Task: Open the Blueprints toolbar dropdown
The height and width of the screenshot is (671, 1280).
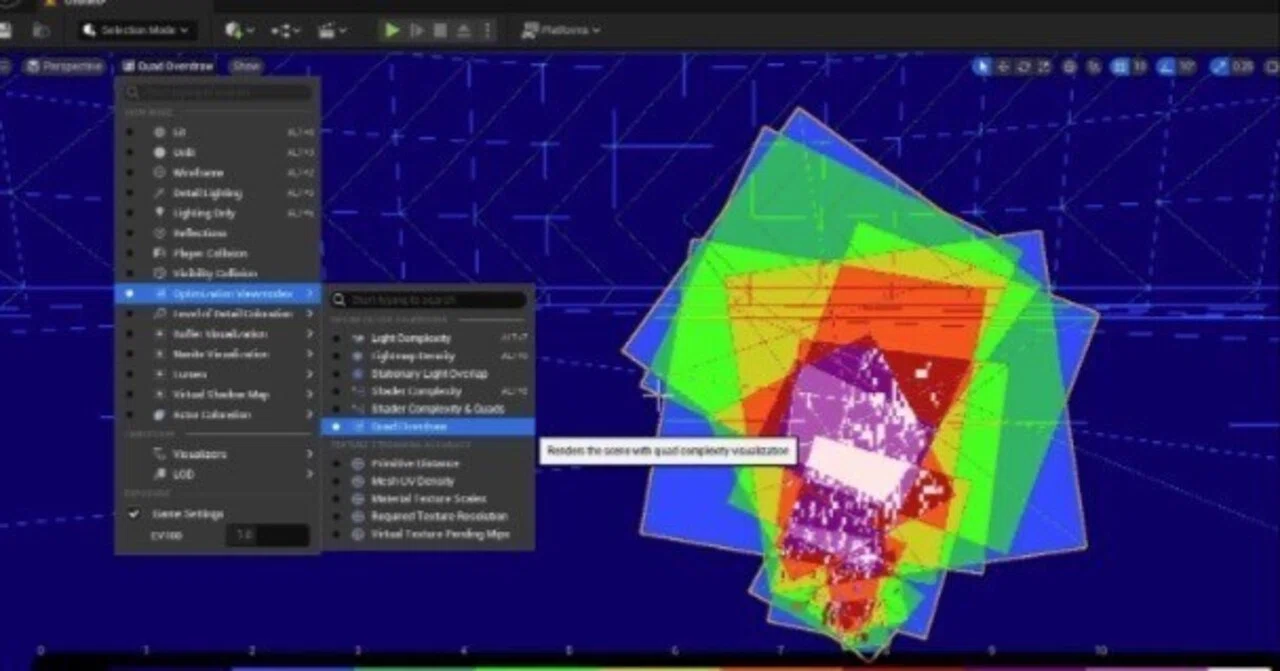Action: click(x=285, y=30)
